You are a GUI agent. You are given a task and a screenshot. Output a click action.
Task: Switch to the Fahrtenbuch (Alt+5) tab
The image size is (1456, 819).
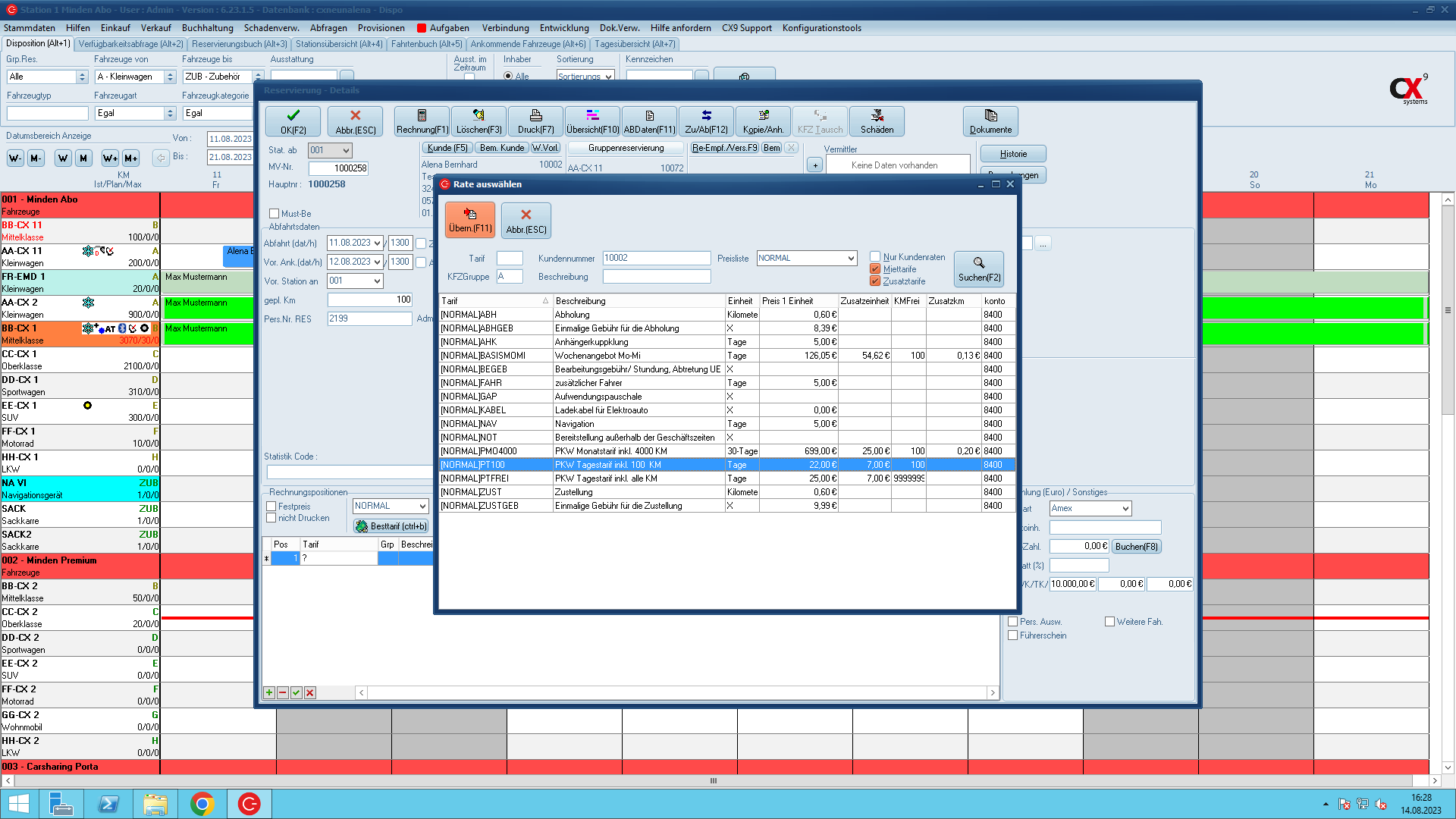[426, 44]
